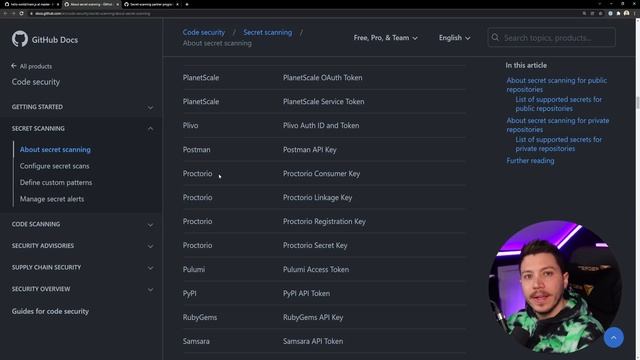640x360 pixels.
Task: Reload the page with the browser refresh icon
Action: (21, 13)
